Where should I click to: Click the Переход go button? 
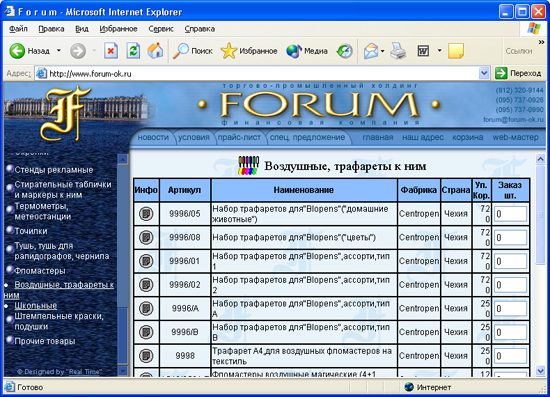click(518, 73)
